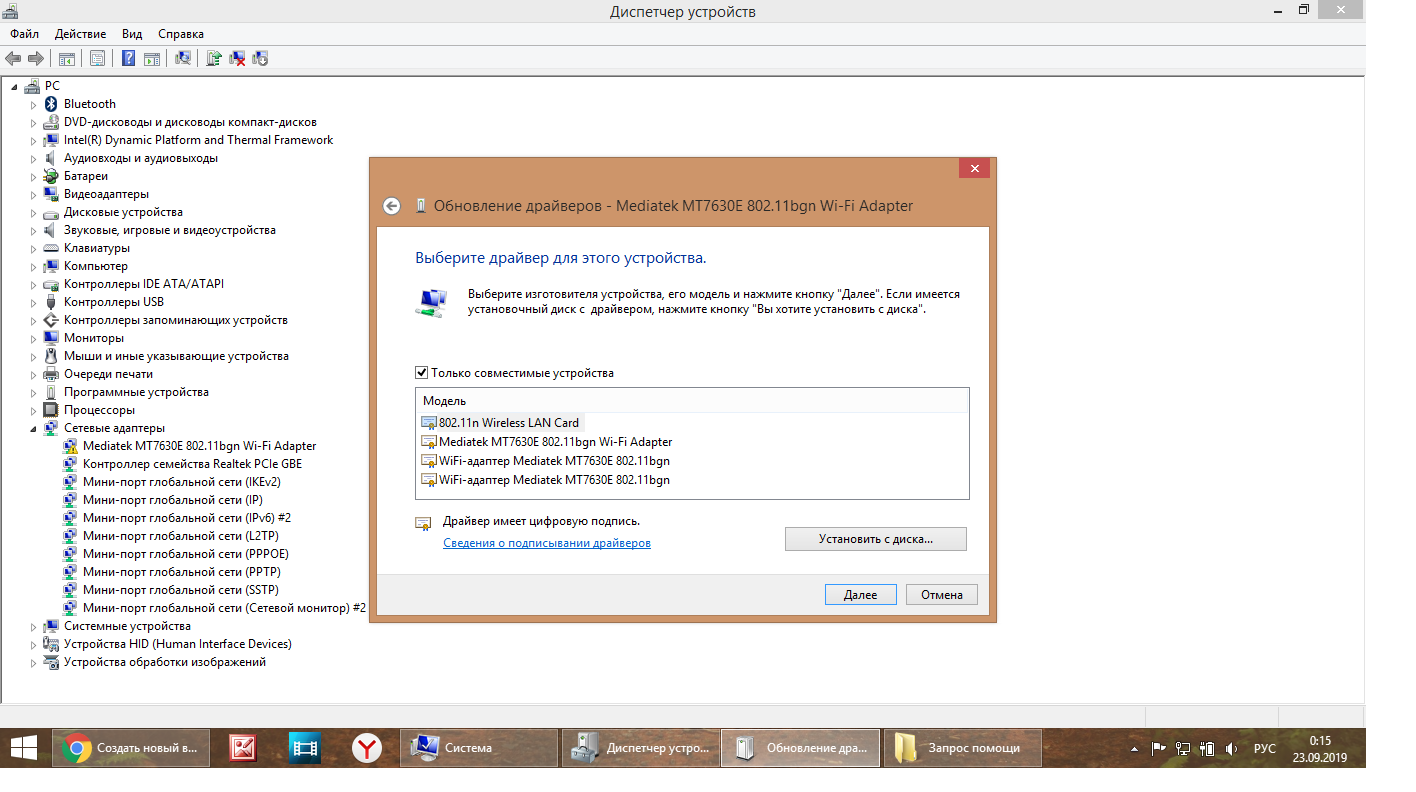The height and width of the screenshot is (792, 1416).
Task: Select Мини-порт глобальной сети (SSTP)
Action: point(181,590)
